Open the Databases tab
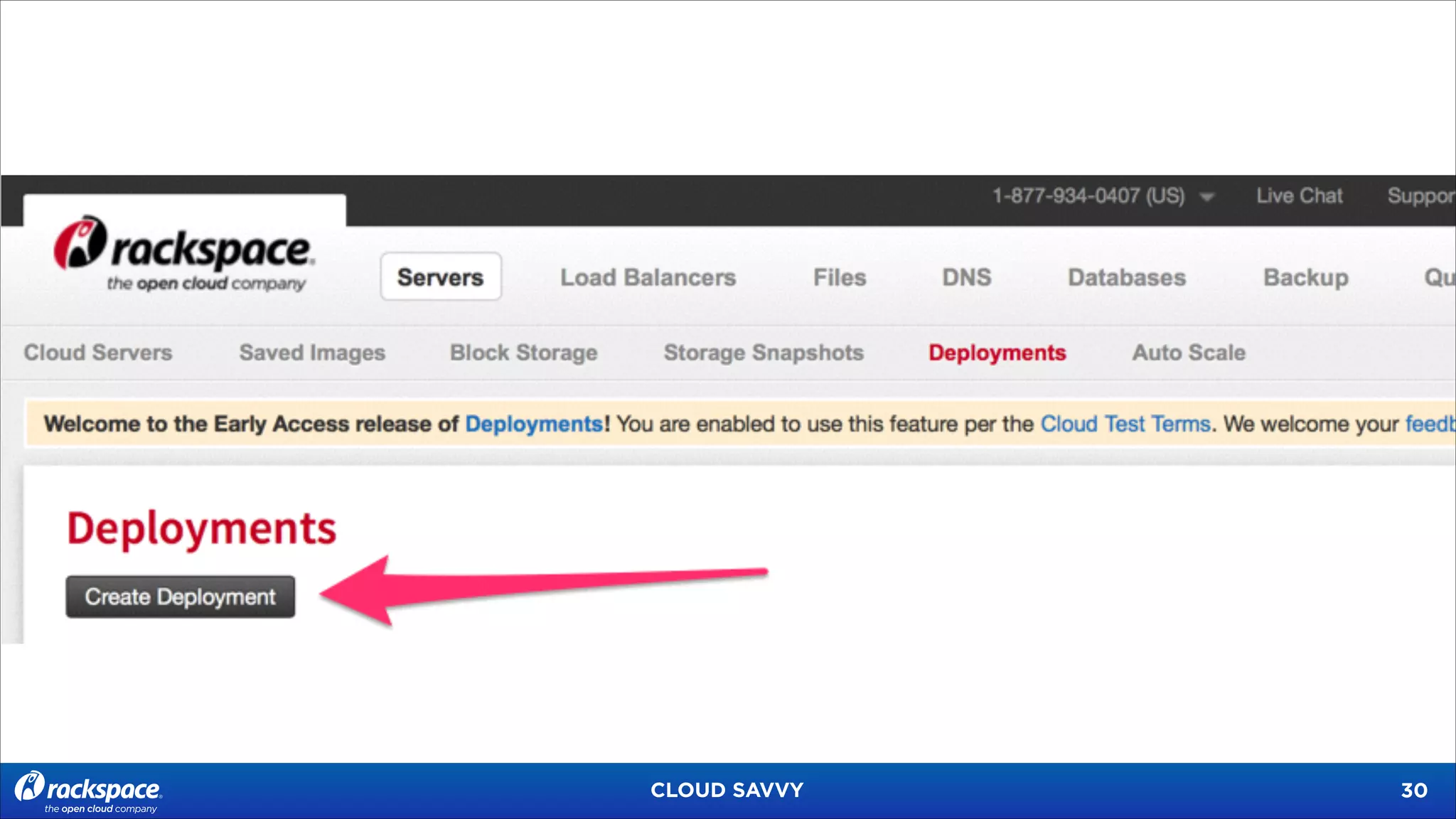The width and height of the screenshot is (1456, 819). [x=1127, y=277]
